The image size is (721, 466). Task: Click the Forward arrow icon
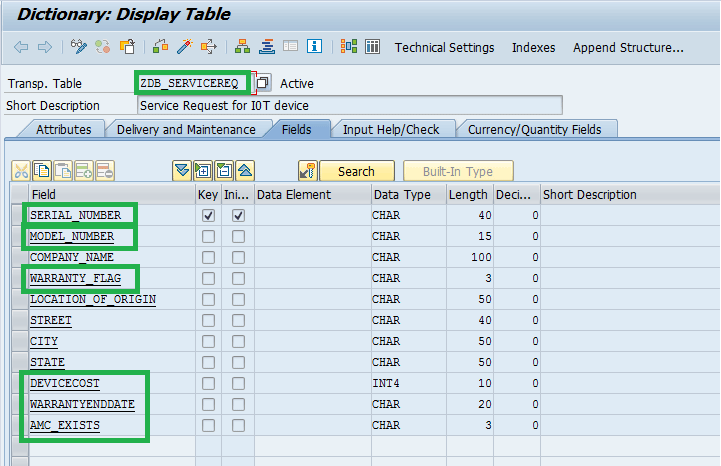tap(45, 47)
